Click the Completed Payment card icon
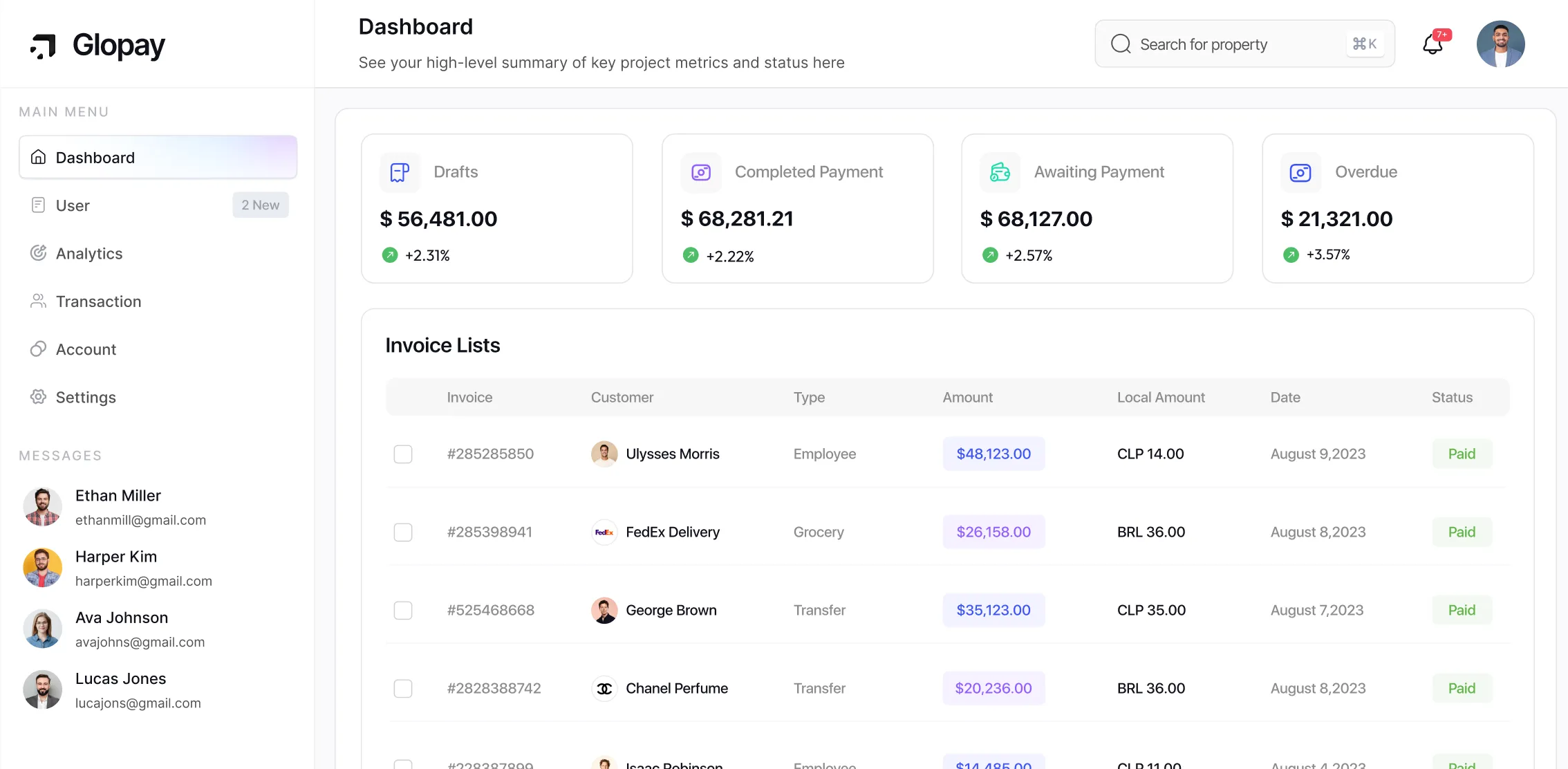The width and height of the screenshot is (1568, 769). tap(701, 172)
